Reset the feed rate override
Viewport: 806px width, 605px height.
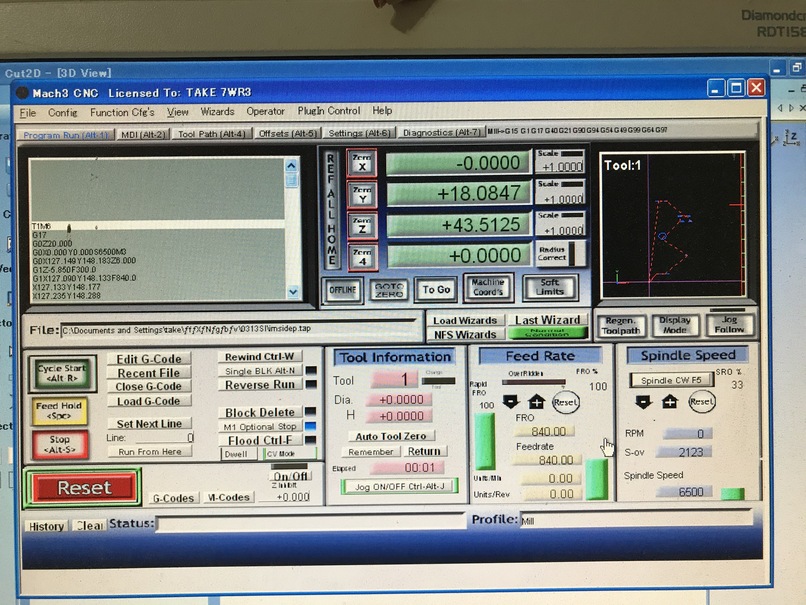[565, 402]
